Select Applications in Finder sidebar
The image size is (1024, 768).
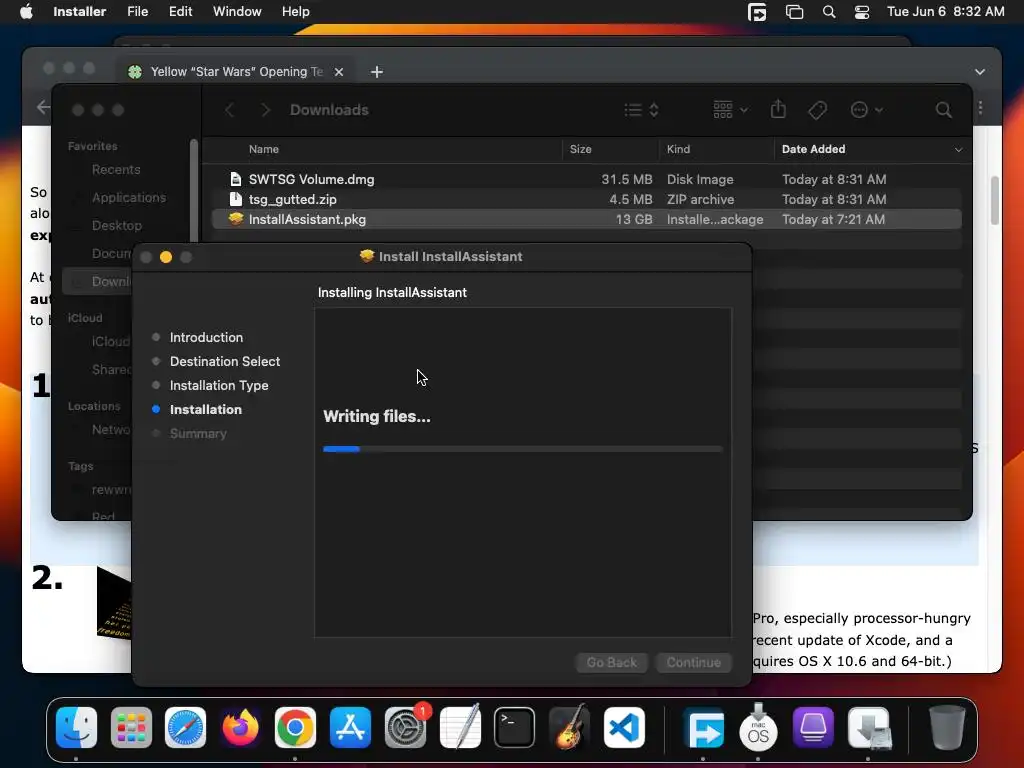[129, 197]
